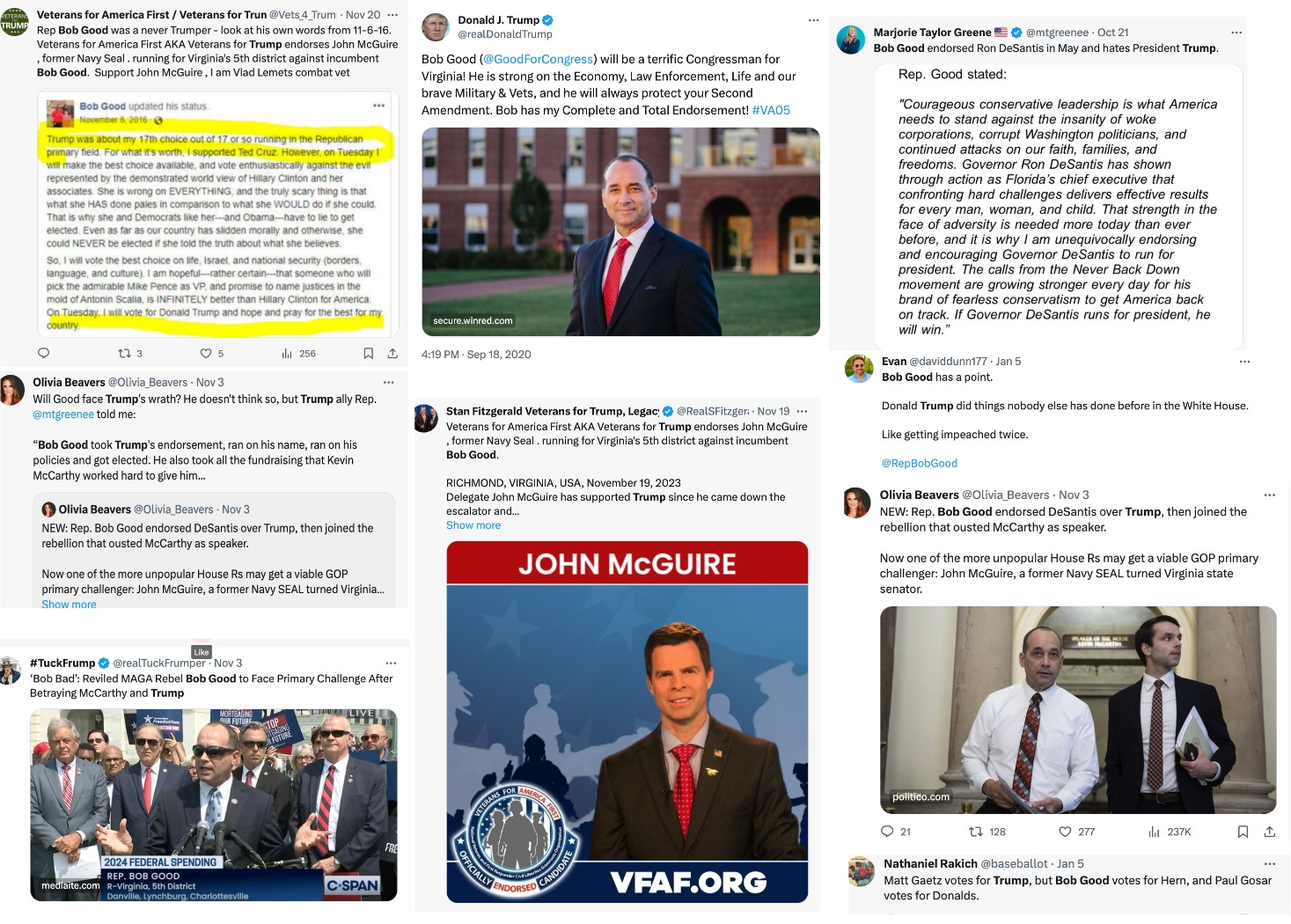Open the #VA05 hashtag

pyautogui.click(x=771, y=110)
